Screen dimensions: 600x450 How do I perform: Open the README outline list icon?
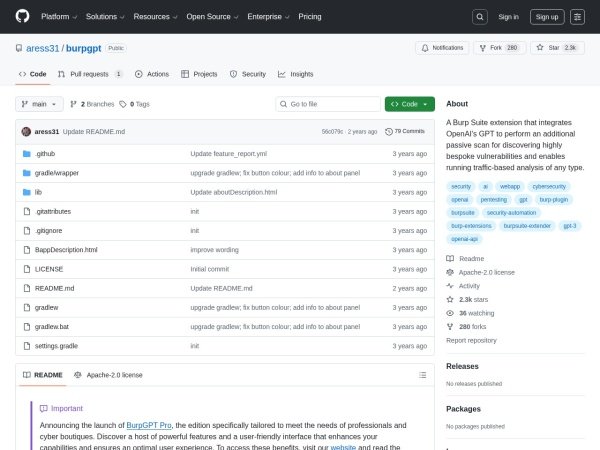pyautogui.click(x=422, y=375)
